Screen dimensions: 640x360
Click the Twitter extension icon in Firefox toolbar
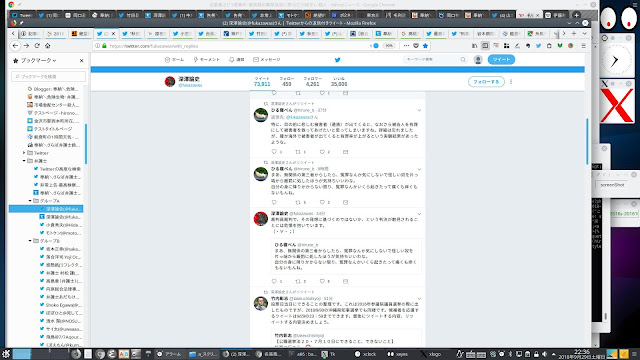tap(538, 46)
